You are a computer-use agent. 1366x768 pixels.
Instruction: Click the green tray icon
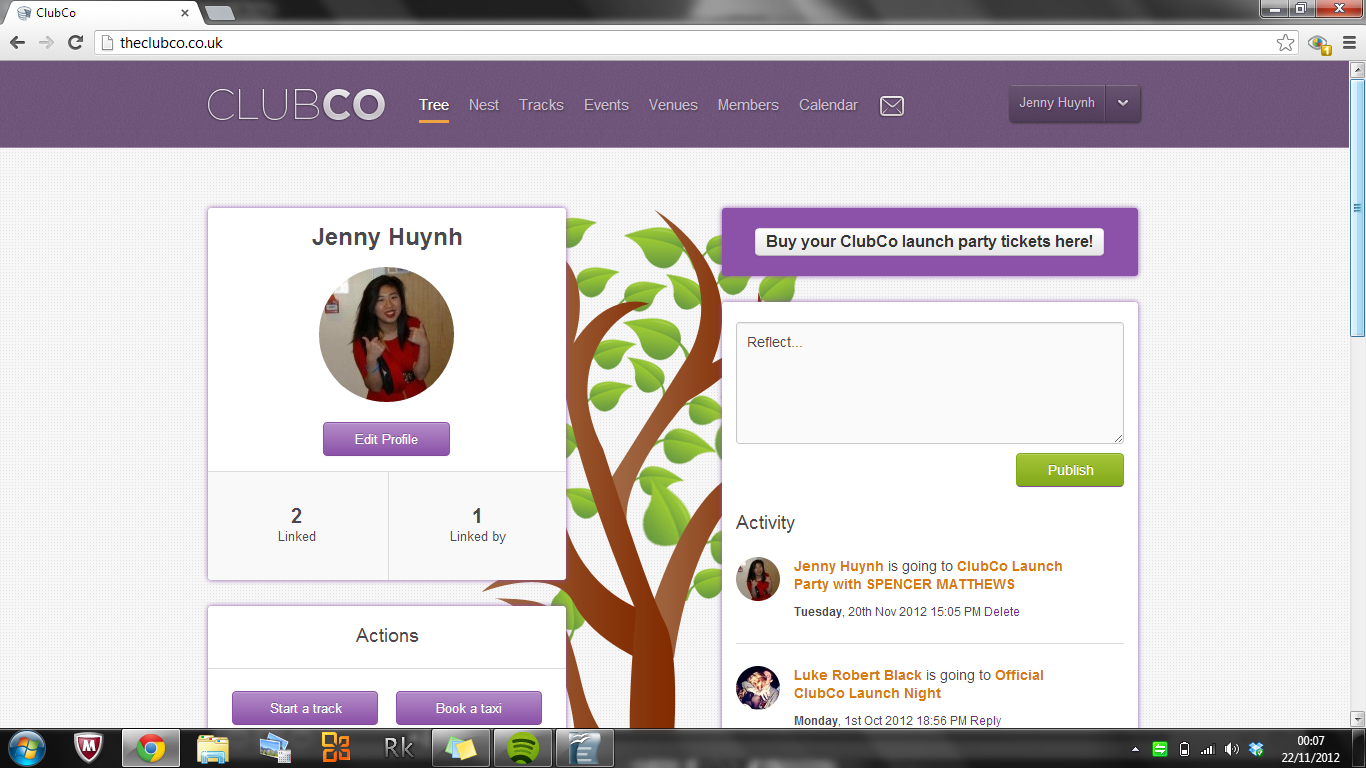(x=1160, y=749)
